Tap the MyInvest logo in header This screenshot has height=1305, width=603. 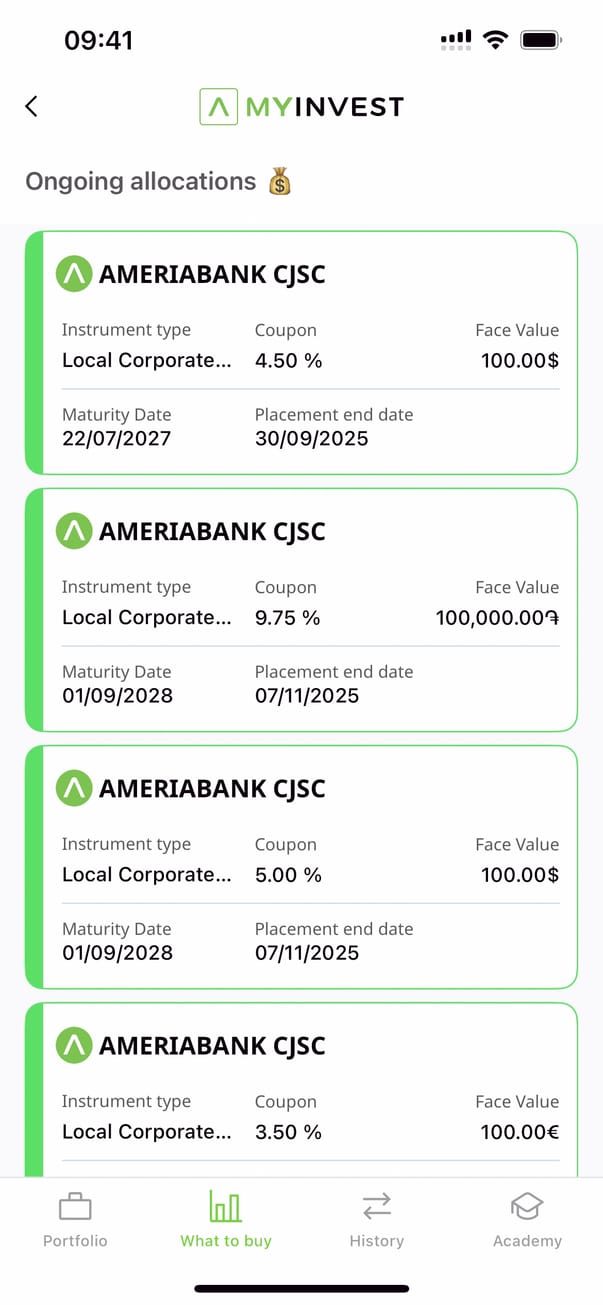pyautogui.click(x=301, y=106)
